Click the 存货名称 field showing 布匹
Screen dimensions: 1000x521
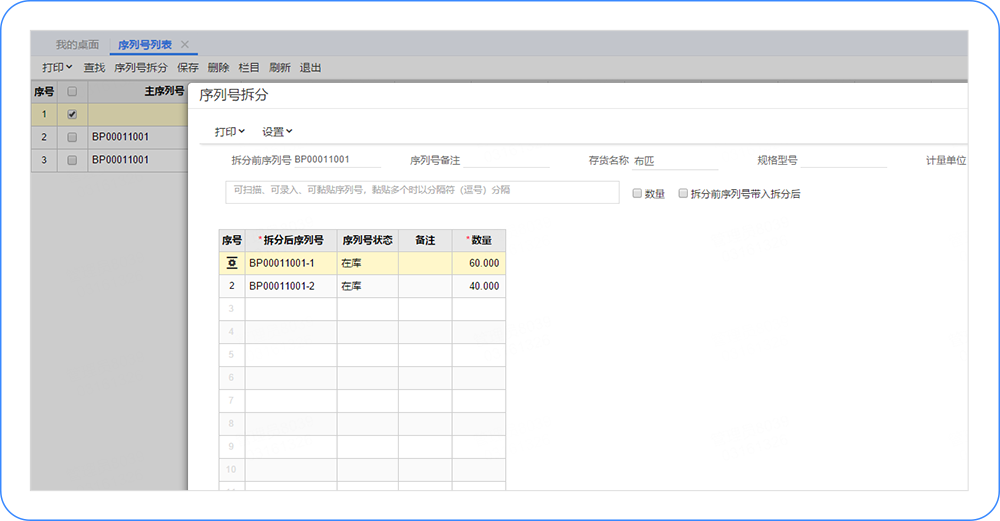click(x=675, y=161)
